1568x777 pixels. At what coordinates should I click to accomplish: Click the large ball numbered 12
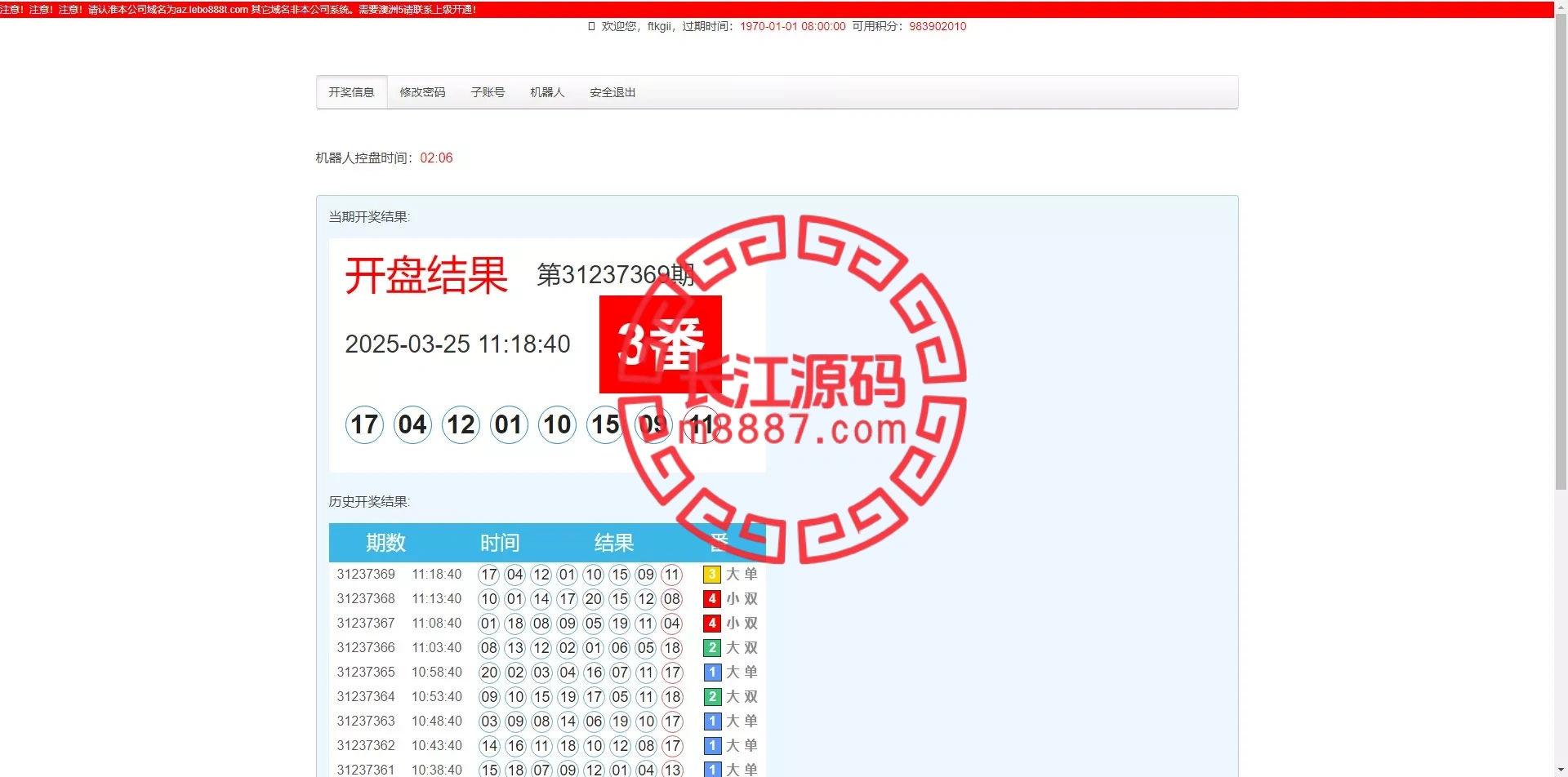tap(461, 424)
